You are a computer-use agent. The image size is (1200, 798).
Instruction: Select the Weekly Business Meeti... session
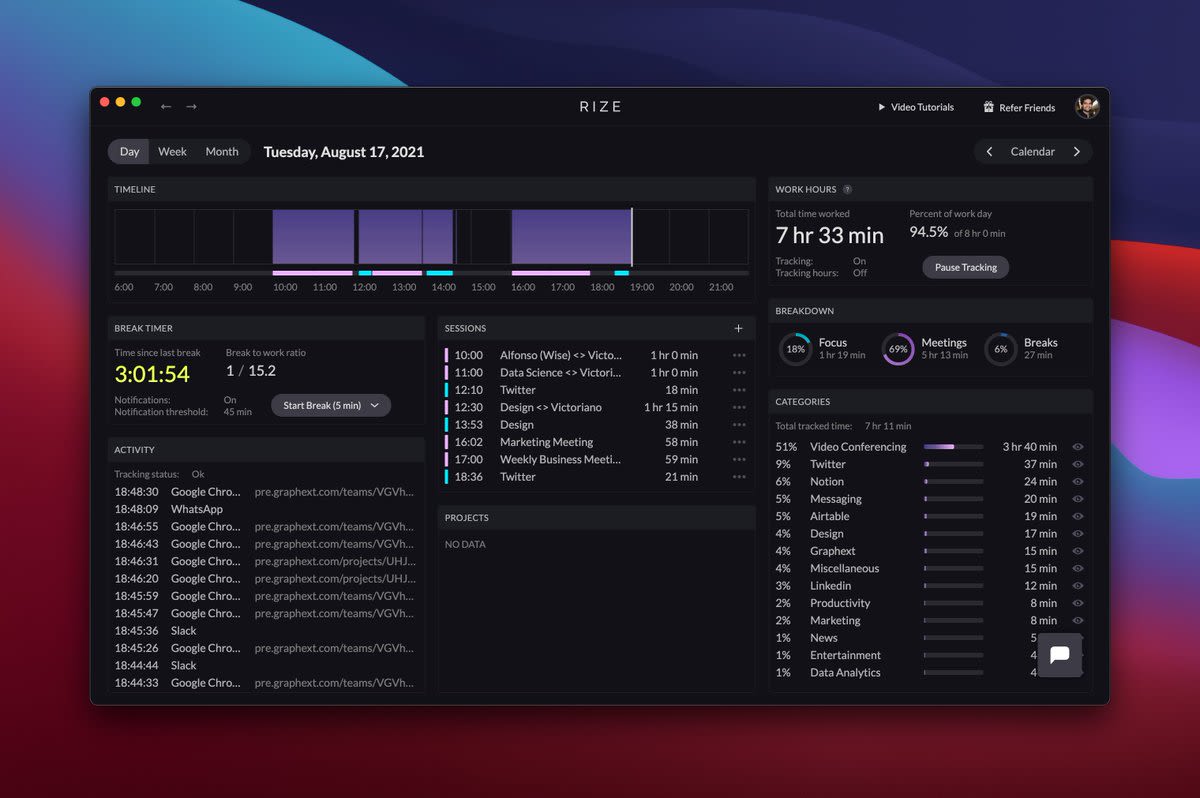[x=596, y=460]
